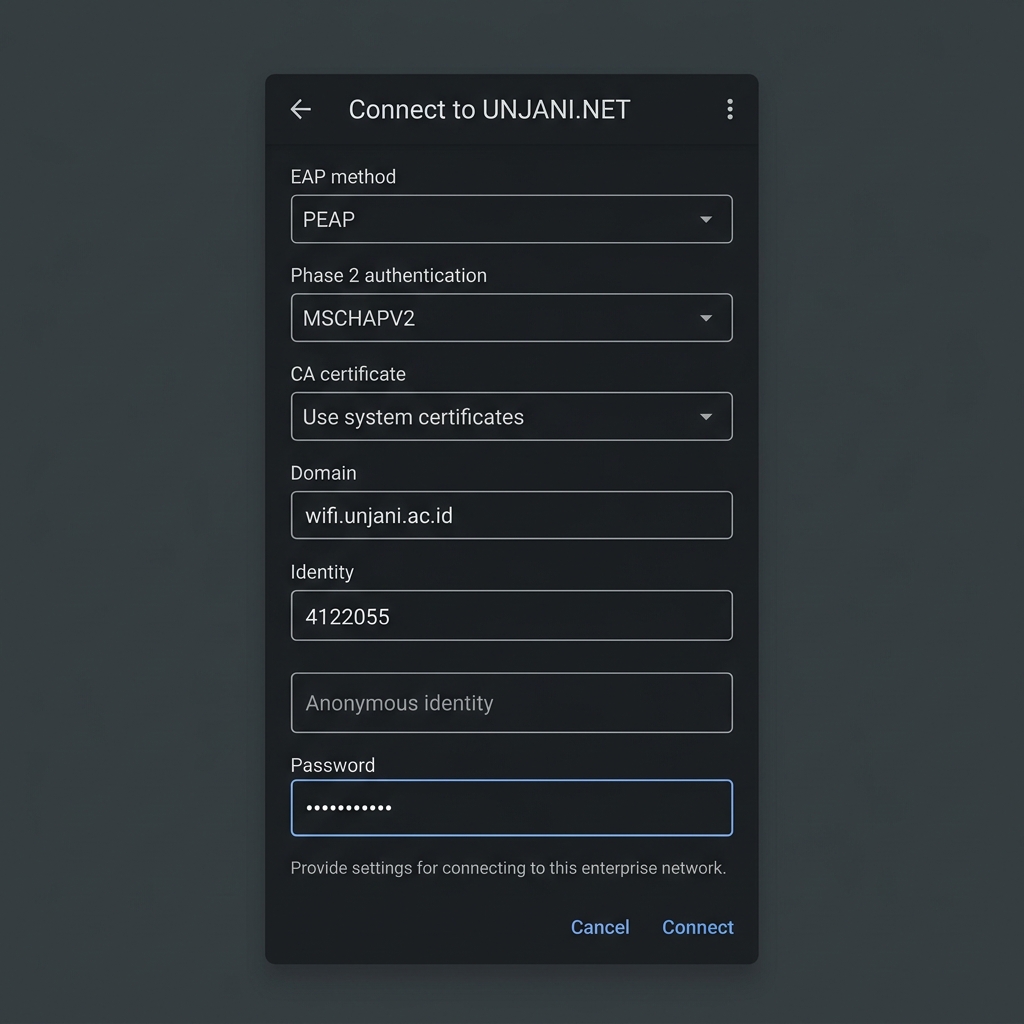This screenshot has height=1024, width=1024.
Task: Click the "CA certificate" label
Action: [348, 374]
